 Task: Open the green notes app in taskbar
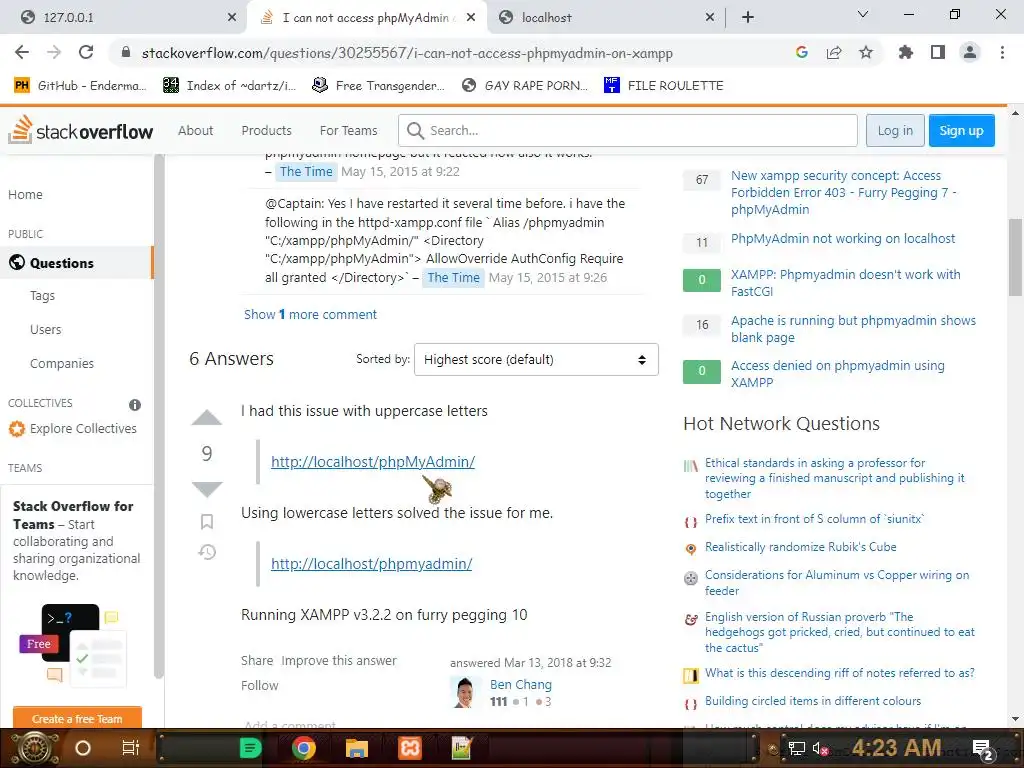(249, 748)
